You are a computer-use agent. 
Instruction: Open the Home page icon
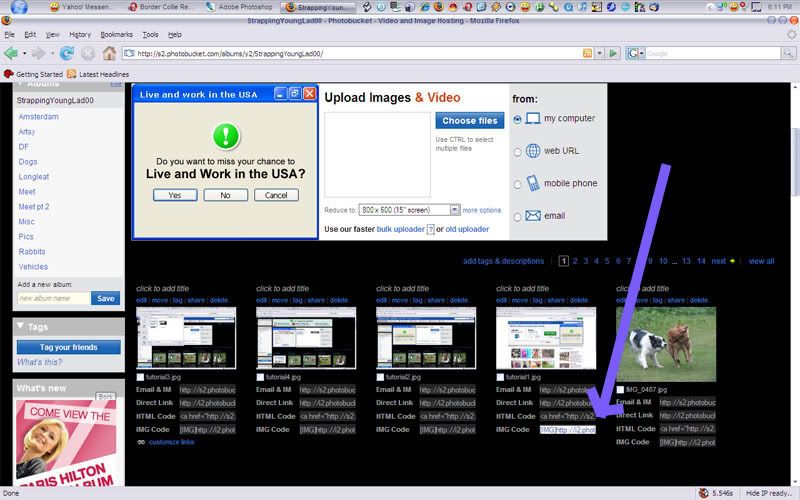109,53
